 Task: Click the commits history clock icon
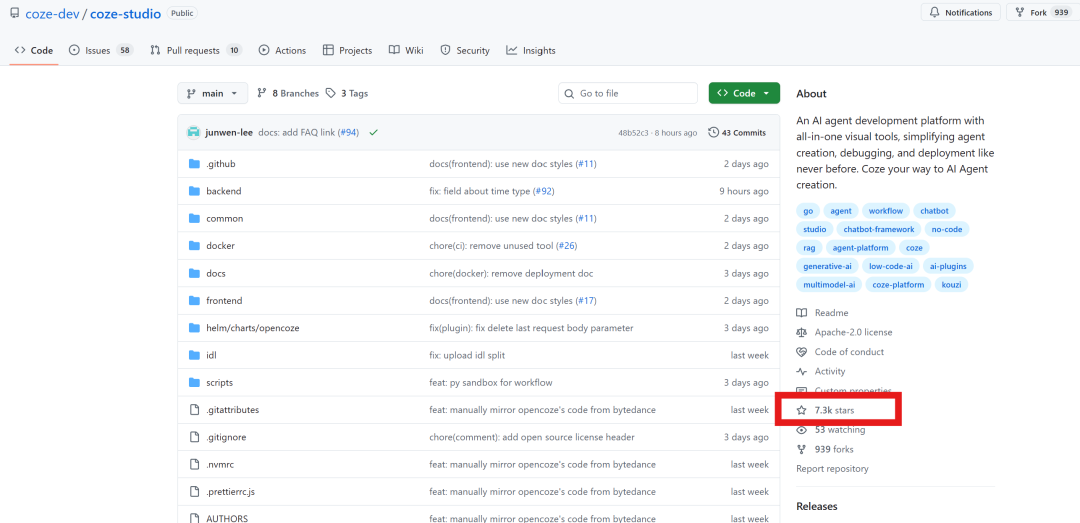coord(713,132)
